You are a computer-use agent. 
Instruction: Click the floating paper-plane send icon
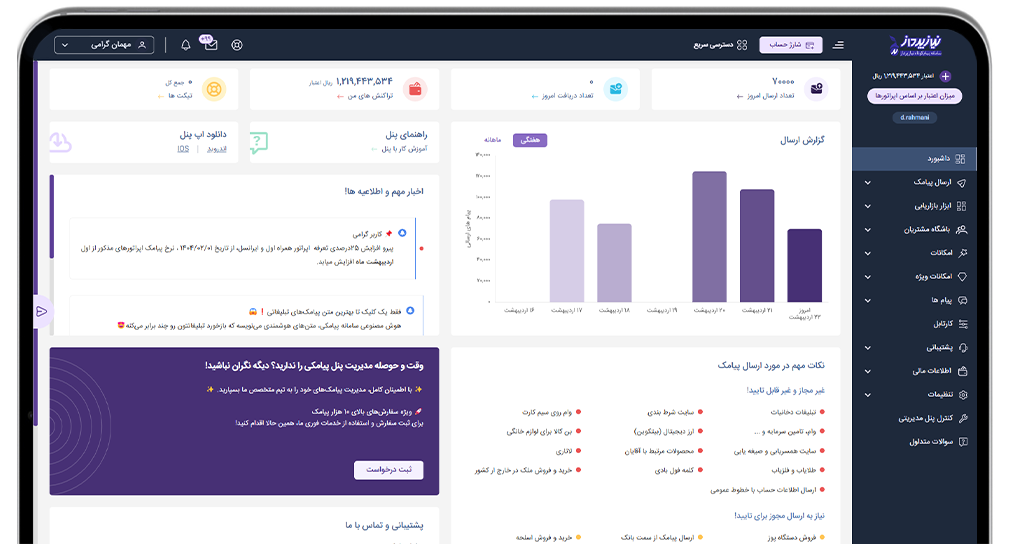point(42,311)
